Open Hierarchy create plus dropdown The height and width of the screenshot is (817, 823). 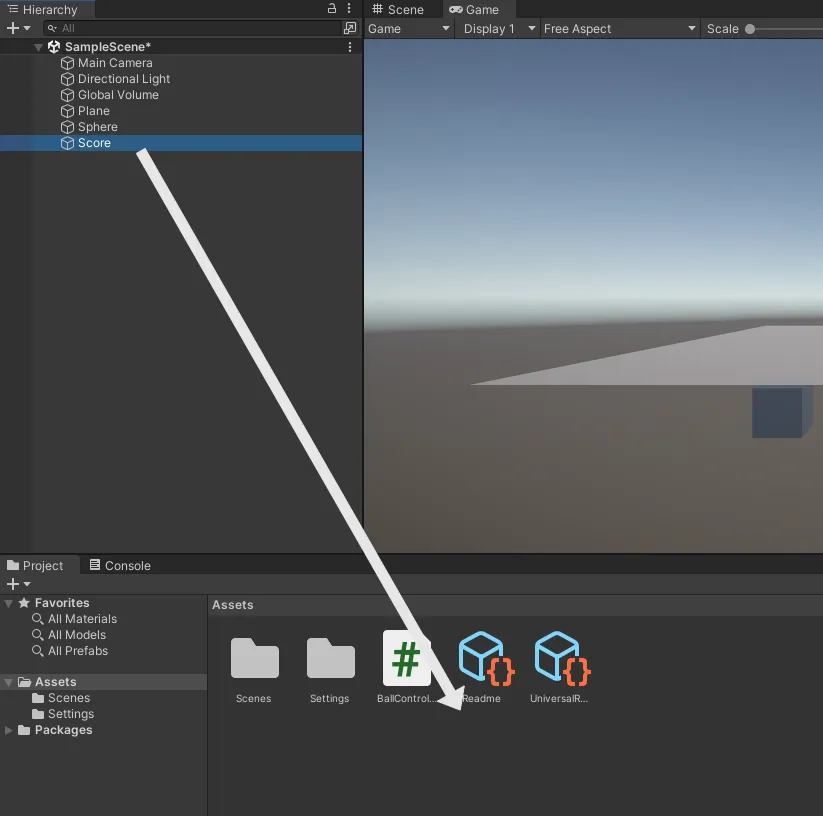(18, 28)
